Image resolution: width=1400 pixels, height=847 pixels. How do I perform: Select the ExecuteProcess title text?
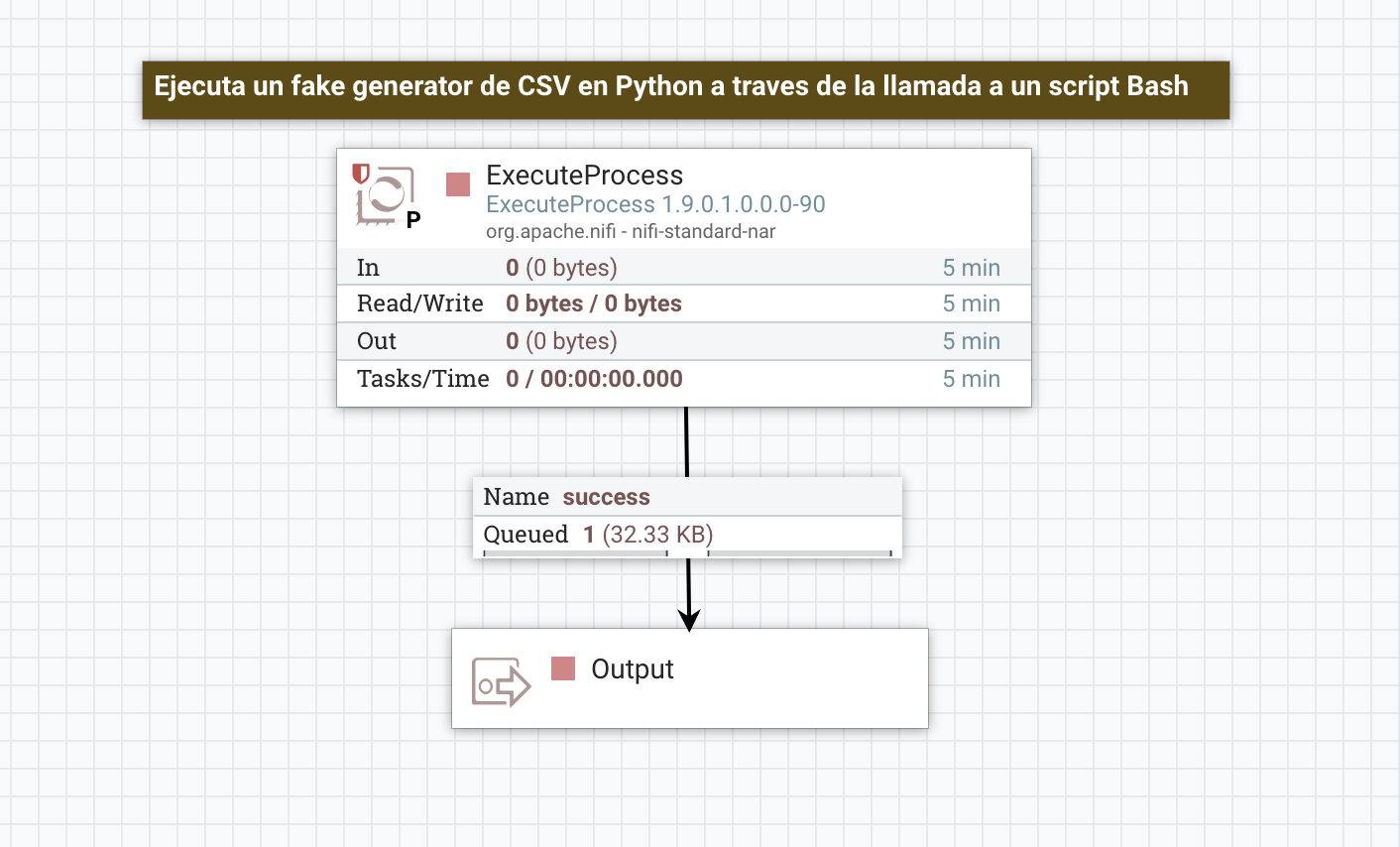click(x=584, y=176)
